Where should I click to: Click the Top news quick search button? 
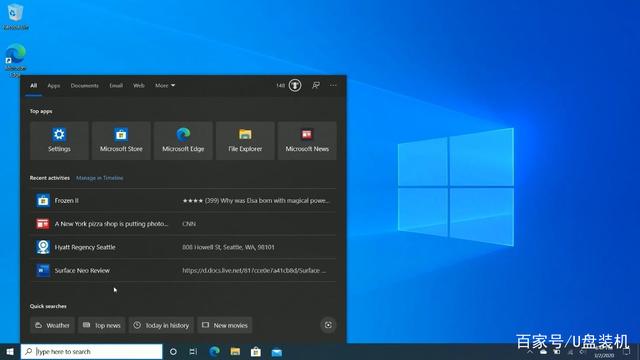coord(102,325)
